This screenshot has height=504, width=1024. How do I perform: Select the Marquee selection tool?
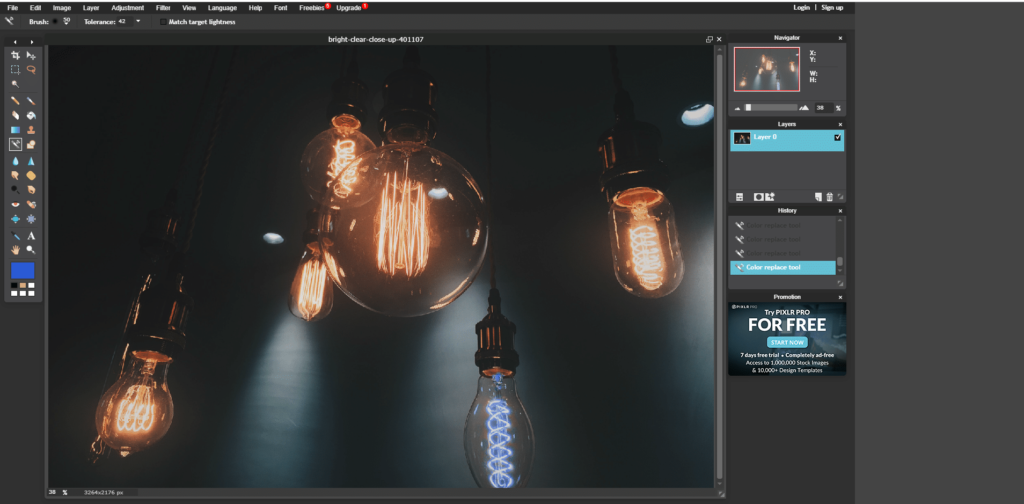tap(15, 70)
